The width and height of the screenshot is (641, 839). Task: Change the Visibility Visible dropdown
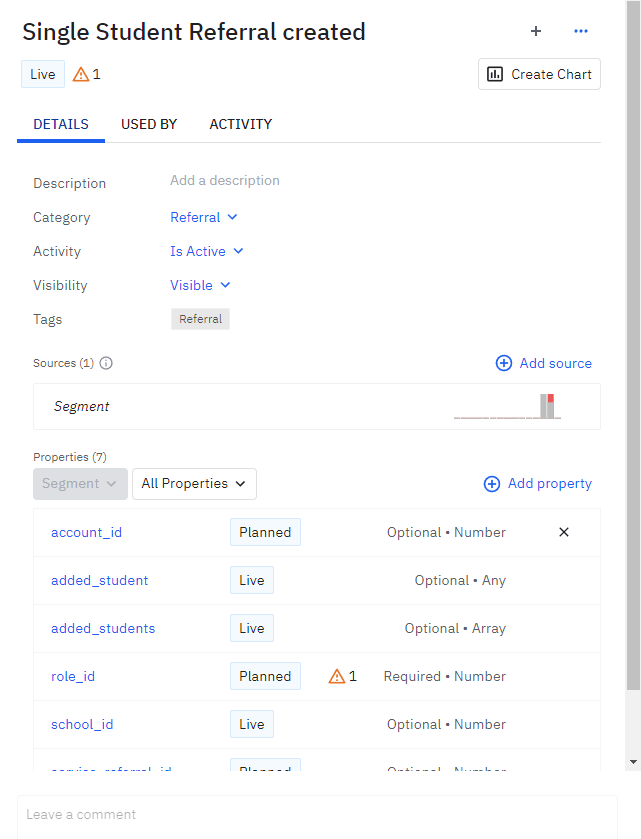click(x=200, y=285)
